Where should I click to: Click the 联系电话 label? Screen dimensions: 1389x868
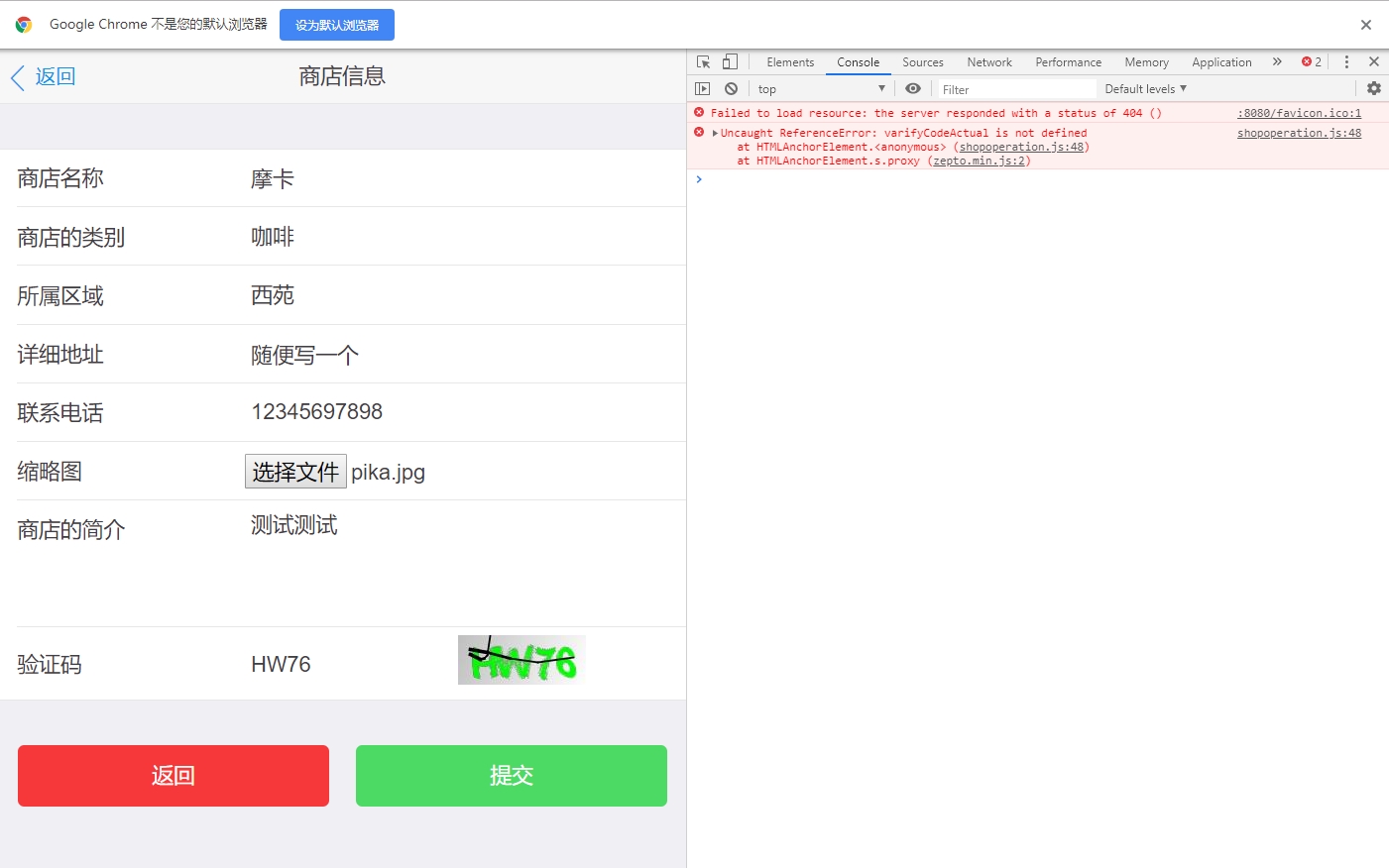[x=60, y=413]
